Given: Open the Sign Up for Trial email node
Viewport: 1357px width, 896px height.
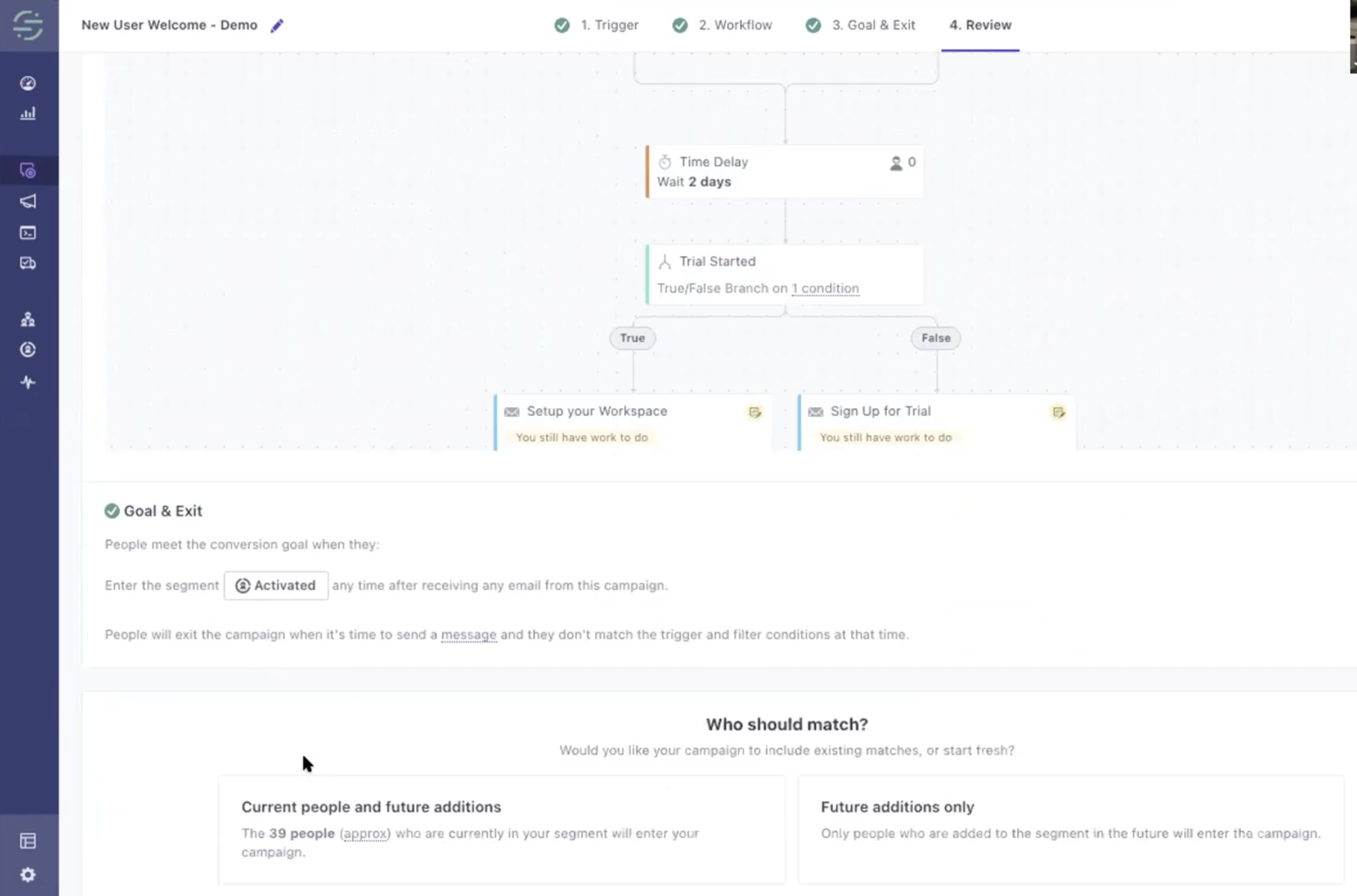Looking at the screenshot, I should pyautogui.click(x=936, y=423).
